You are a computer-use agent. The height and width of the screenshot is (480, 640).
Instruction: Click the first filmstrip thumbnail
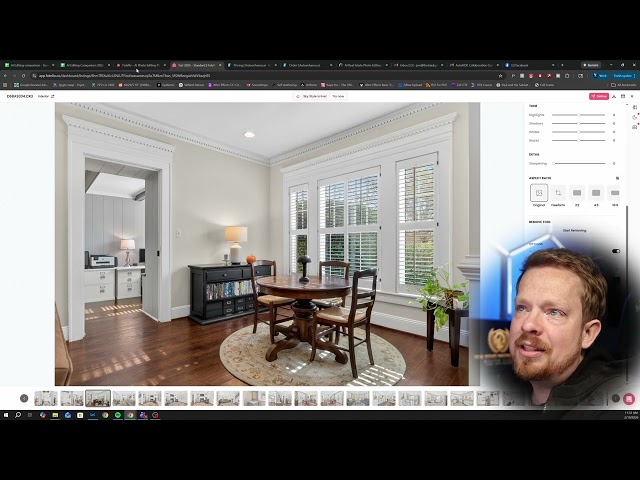click(x=46, y=398)
